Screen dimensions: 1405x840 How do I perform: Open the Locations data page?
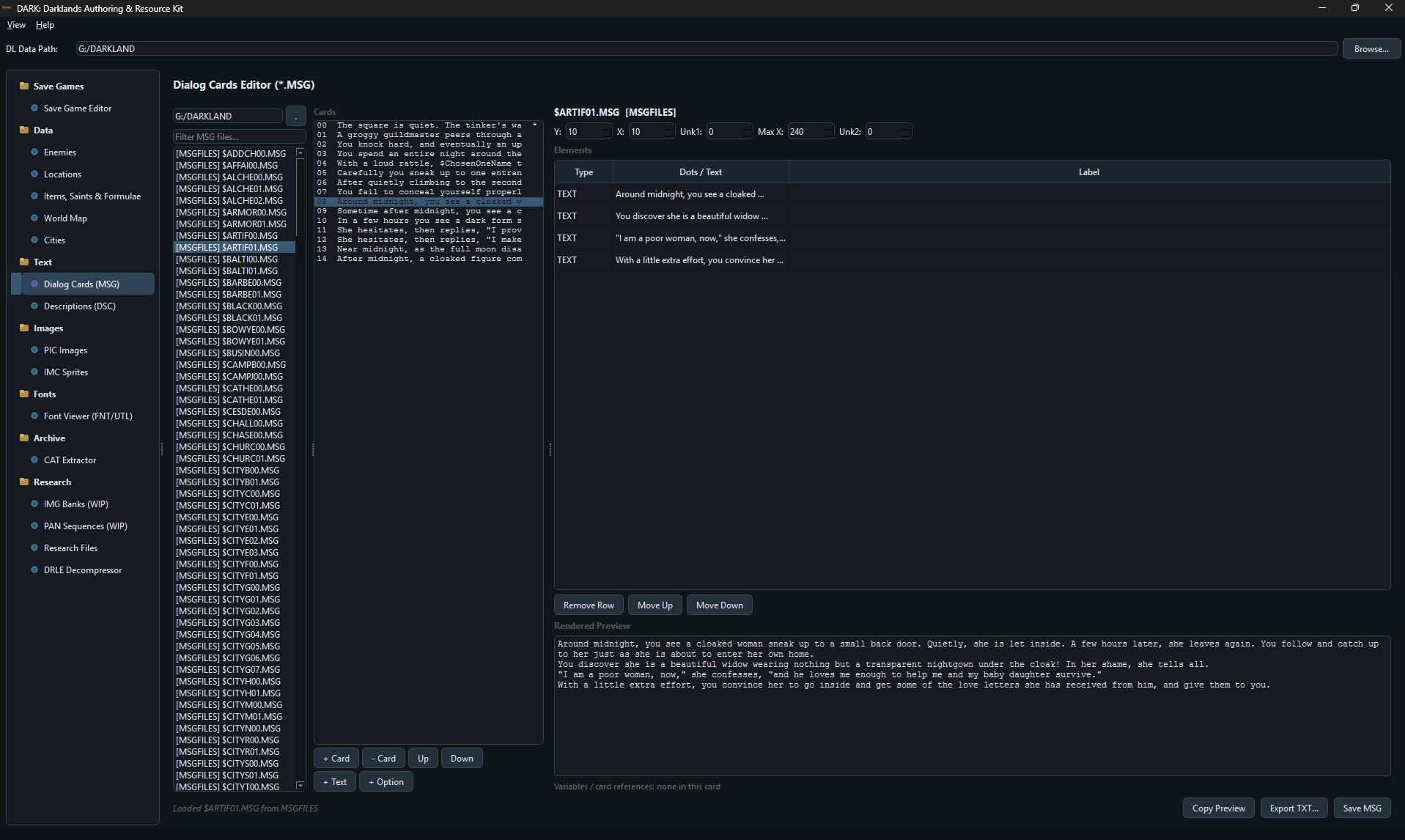coord(62,174)
